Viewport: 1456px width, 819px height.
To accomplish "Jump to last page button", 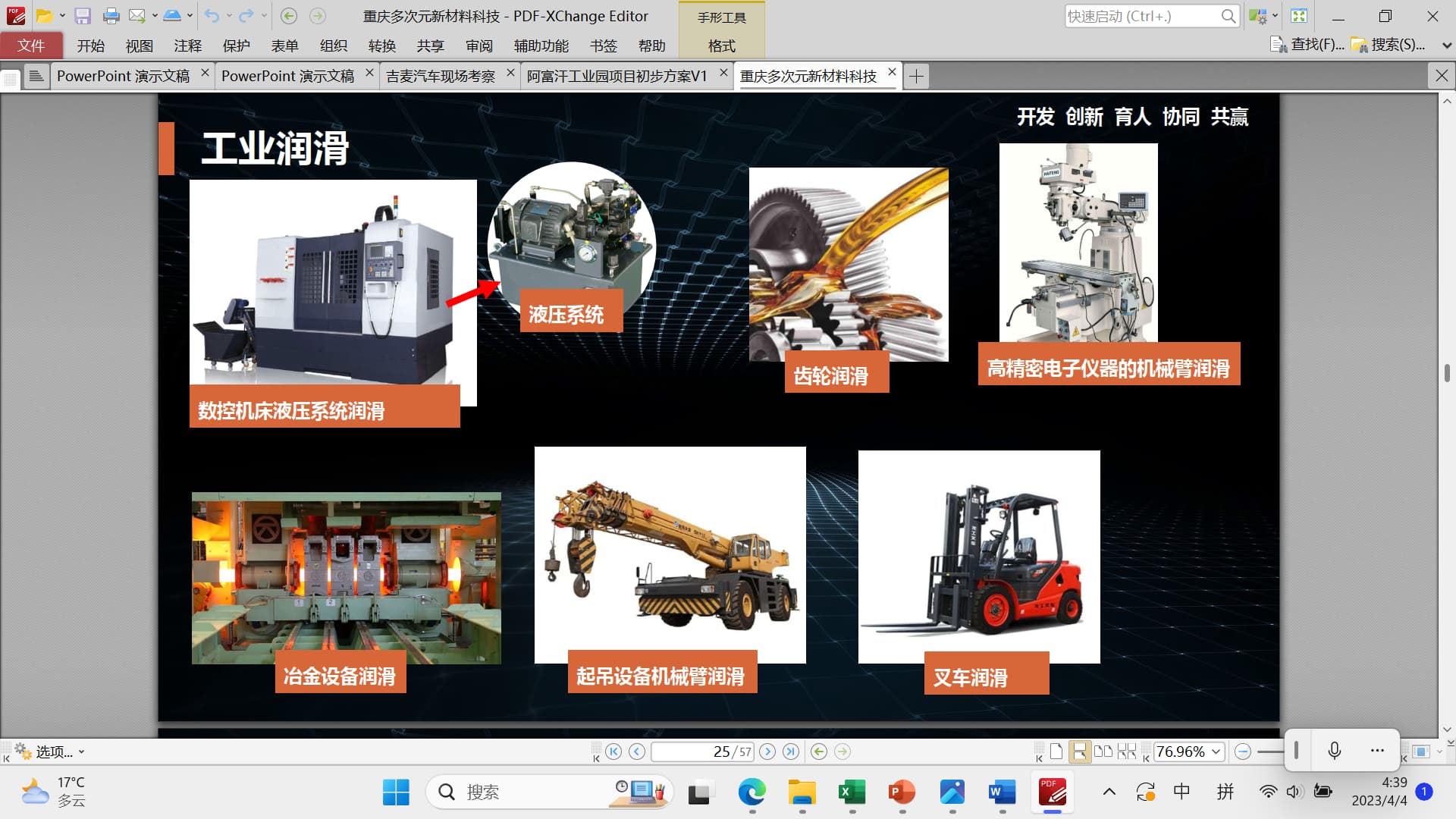I will (x=791, y=752).
